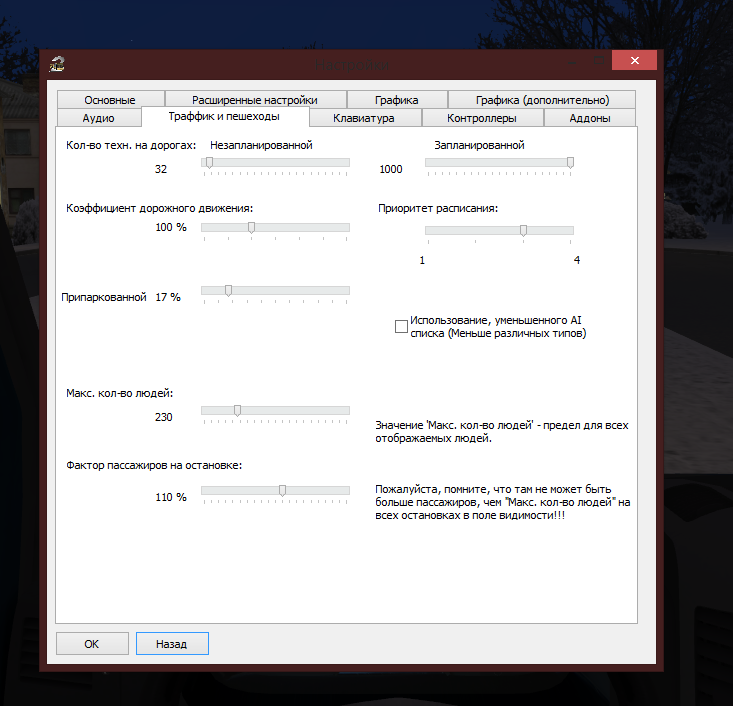Switch to Расширенные настройки tab
733x706 pixels.
[255, 100]
